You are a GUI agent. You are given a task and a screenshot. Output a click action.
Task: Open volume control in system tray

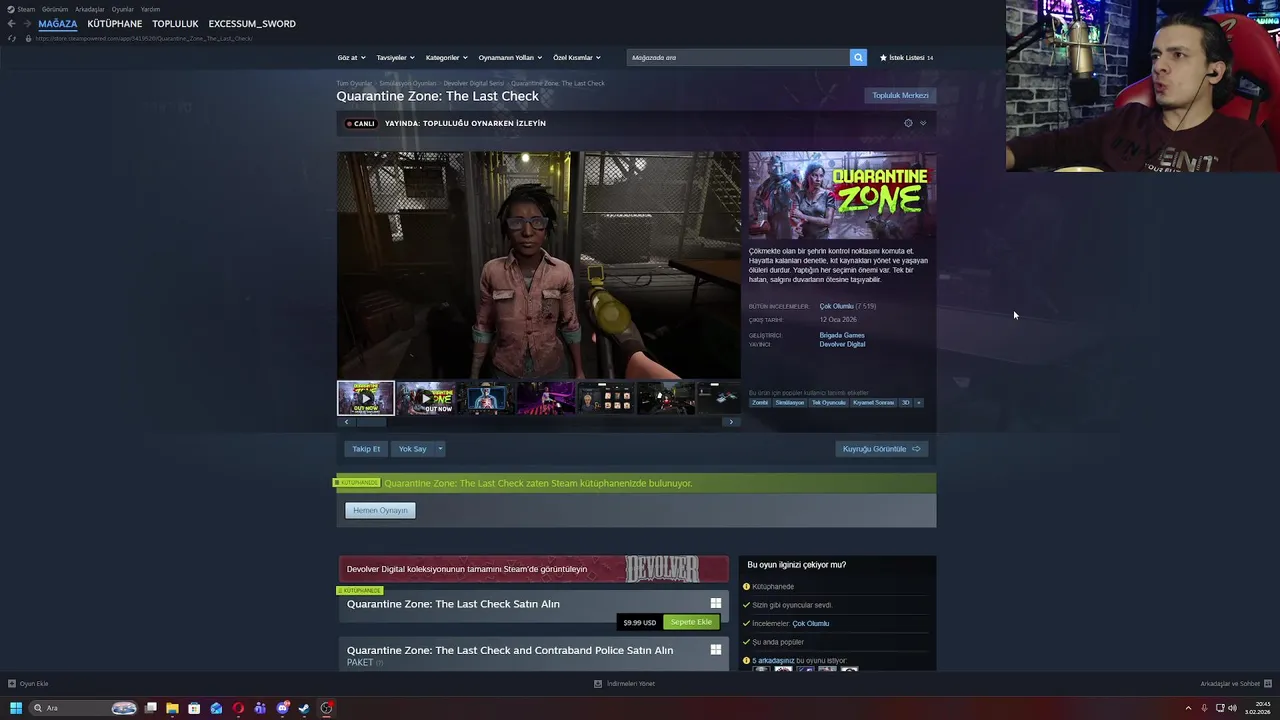tap(1232, 708)
